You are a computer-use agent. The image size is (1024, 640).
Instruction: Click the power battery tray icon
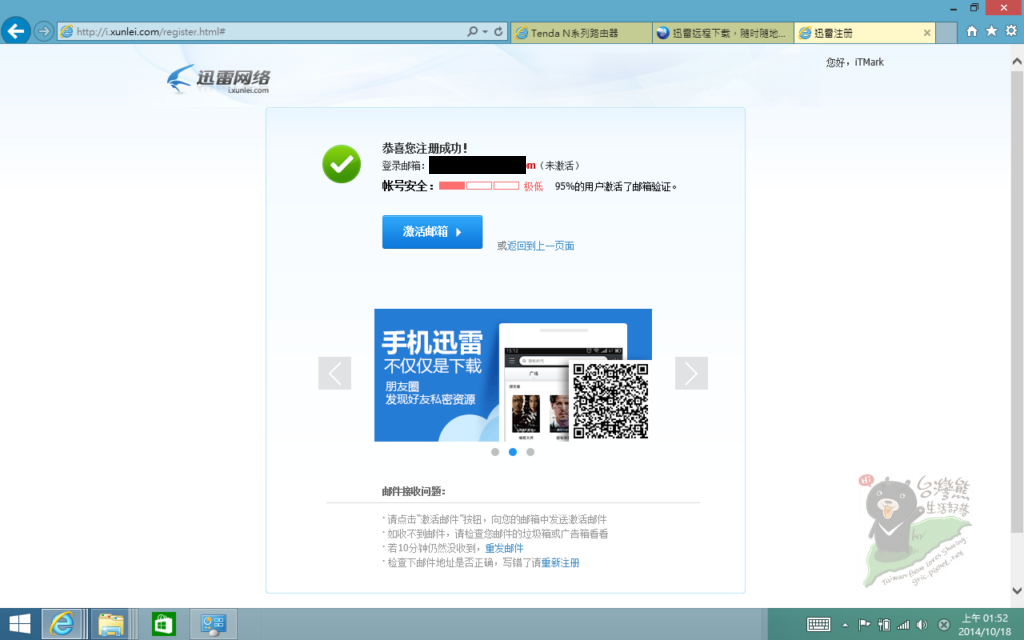pos(884,625)
